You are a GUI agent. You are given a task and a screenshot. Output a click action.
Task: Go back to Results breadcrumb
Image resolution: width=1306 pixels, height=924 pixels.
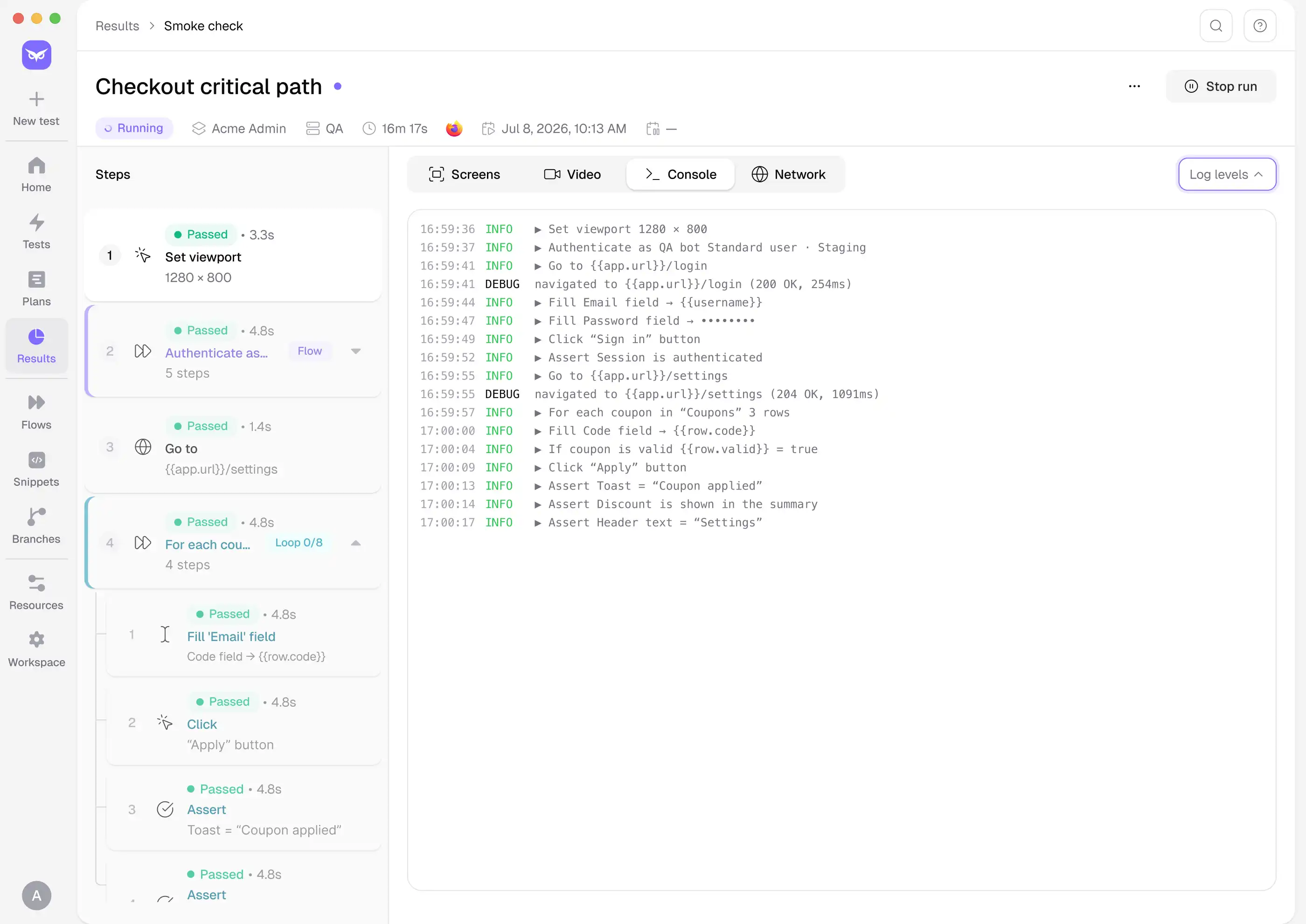(117, 26)
